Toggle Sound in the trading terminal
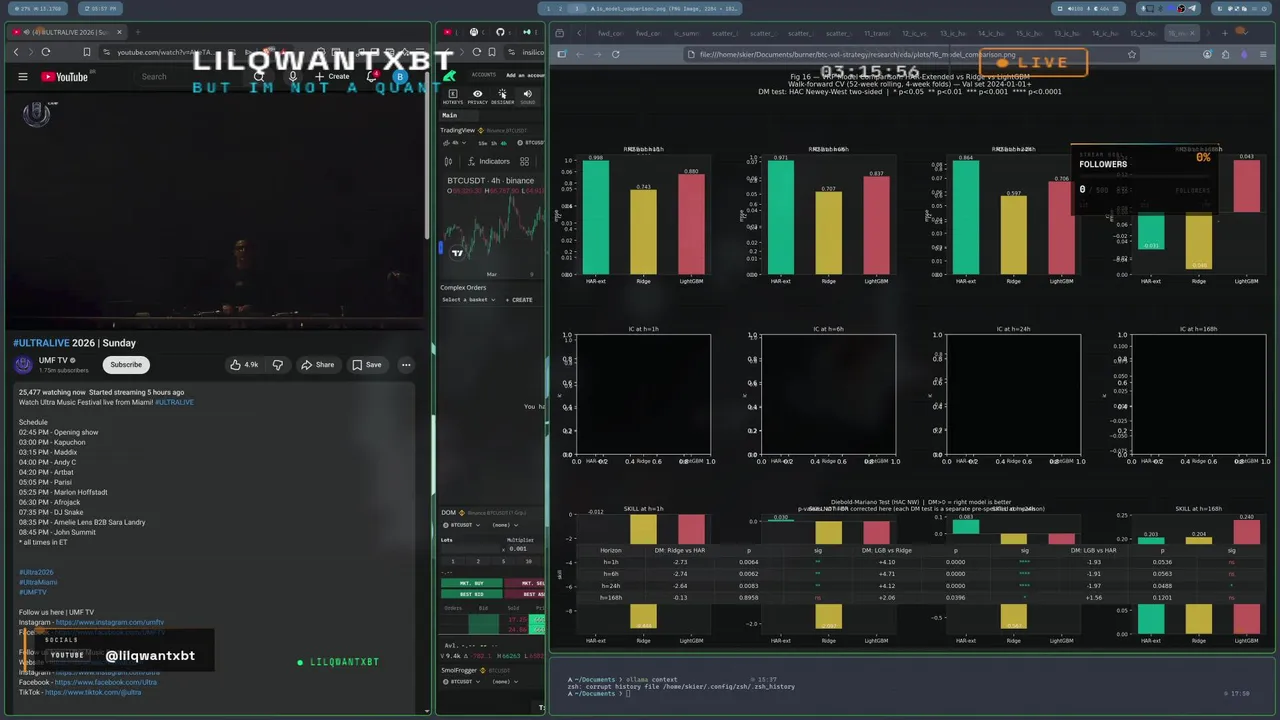This screenshot has width=1280, height=720. coord(527,97)
